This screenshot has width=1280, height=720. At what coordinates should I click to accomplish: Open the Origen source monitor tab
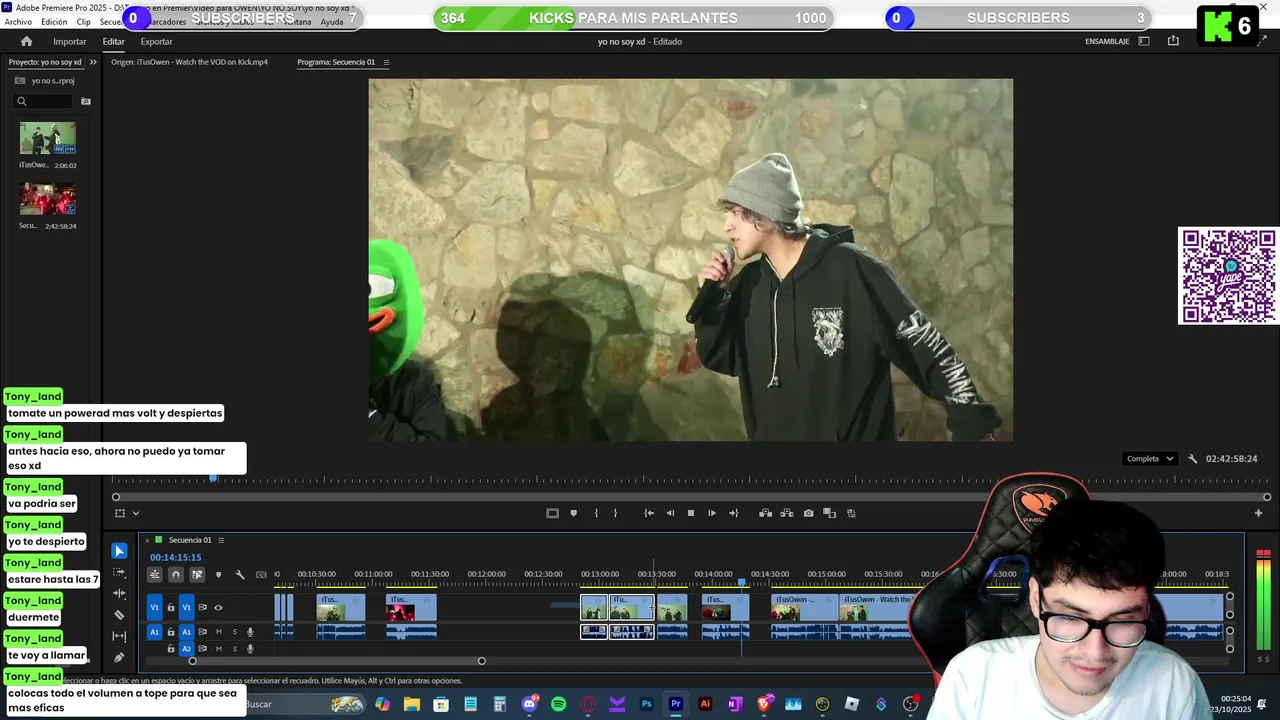pos(189,62)
